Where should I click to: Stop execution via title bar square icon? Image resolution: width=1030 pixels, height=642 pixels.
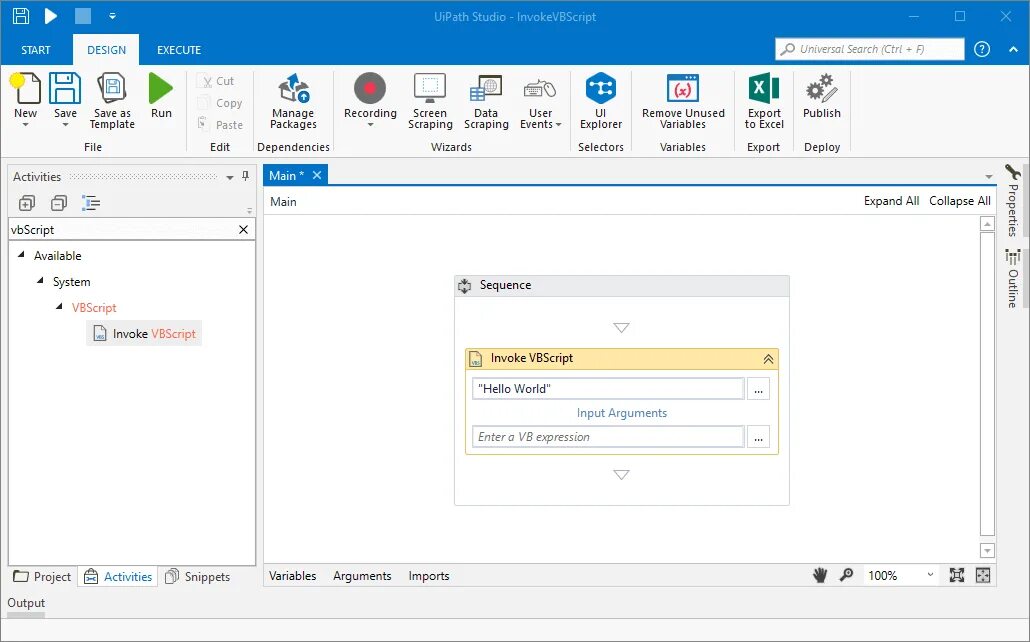tap(83, 16)
